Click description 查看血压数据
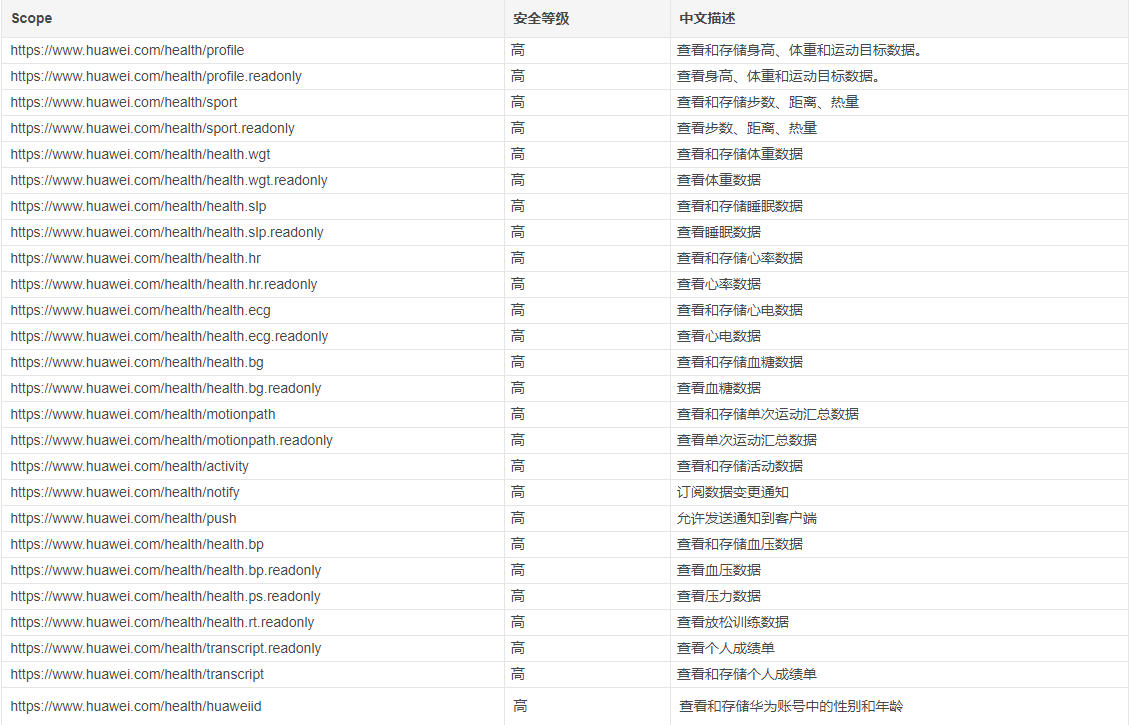The height and width of the screenshot is (725, 1131). click(x=718, y=570)
